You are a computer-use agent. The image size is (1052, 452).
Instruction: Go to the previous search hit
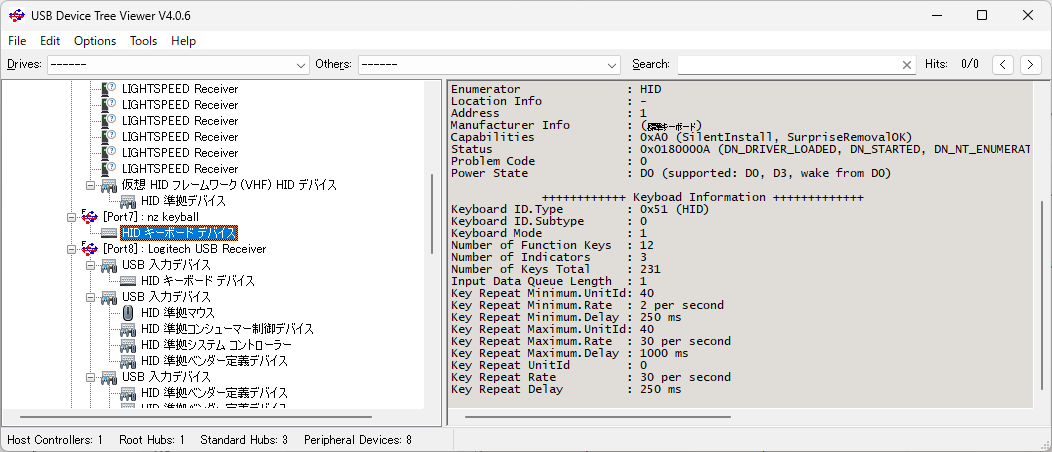click(x=1003, y=64)
